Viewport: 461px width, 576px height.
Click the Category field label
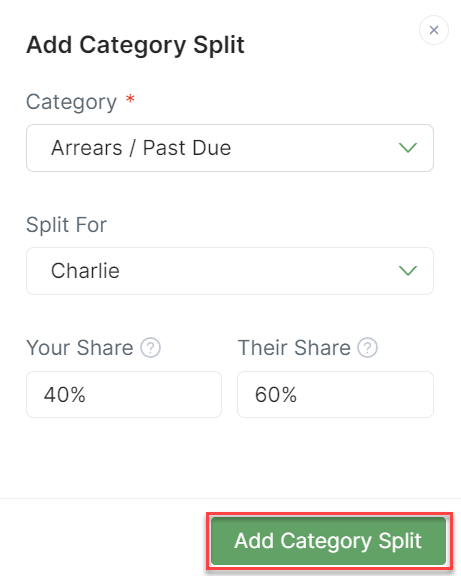[71, 102]
